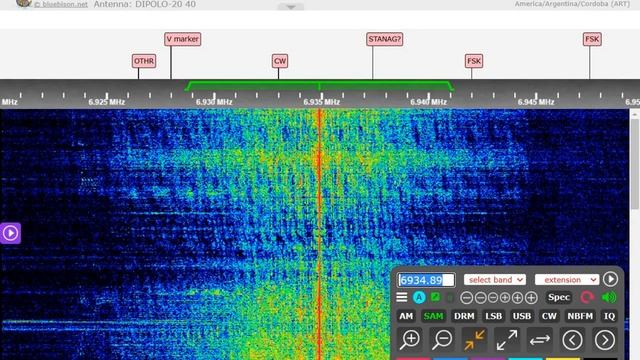Click the Antenna: DIPOLO-20 40 text
640x360 pixels.
(144, 4)
